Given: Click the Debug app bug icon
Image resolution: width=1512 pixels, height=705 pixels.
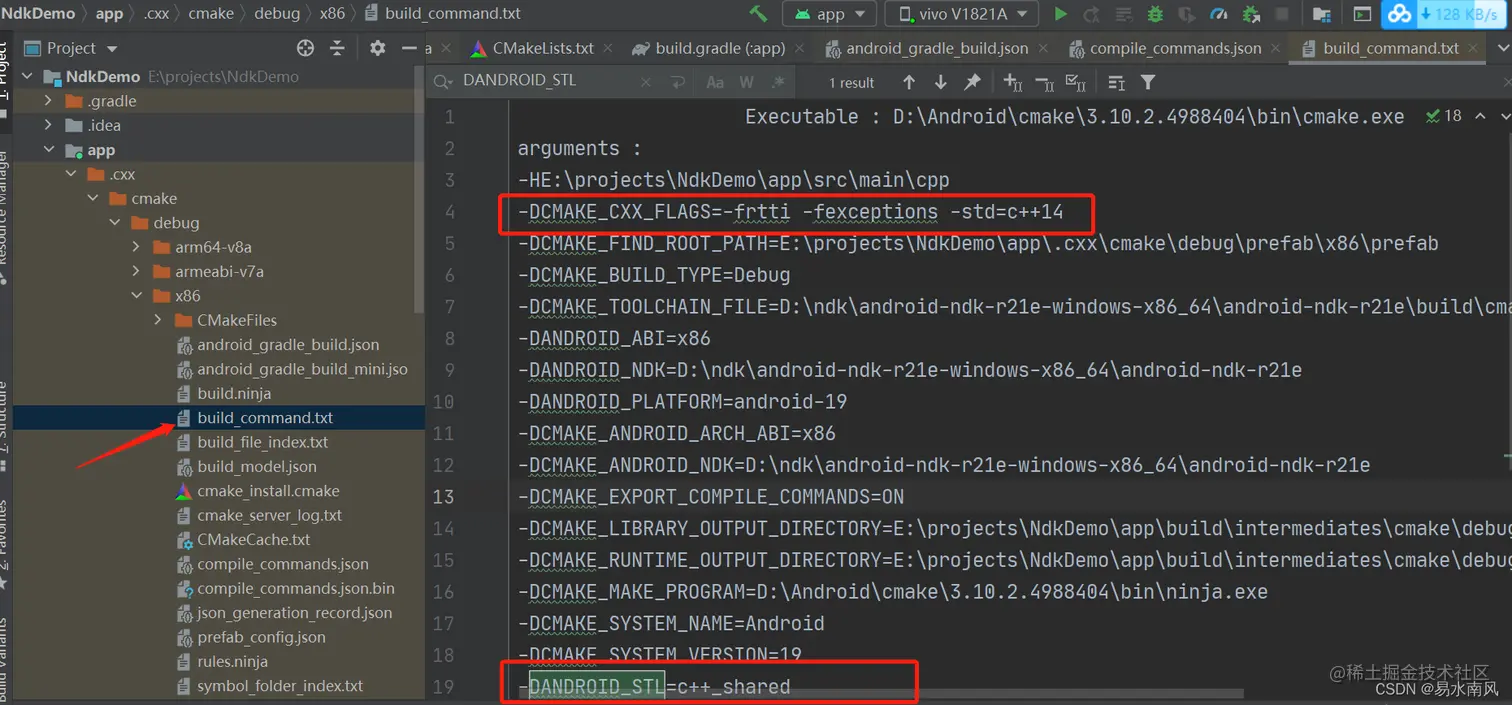Looking at the screenshot, I should click(x=1155, y=14).
